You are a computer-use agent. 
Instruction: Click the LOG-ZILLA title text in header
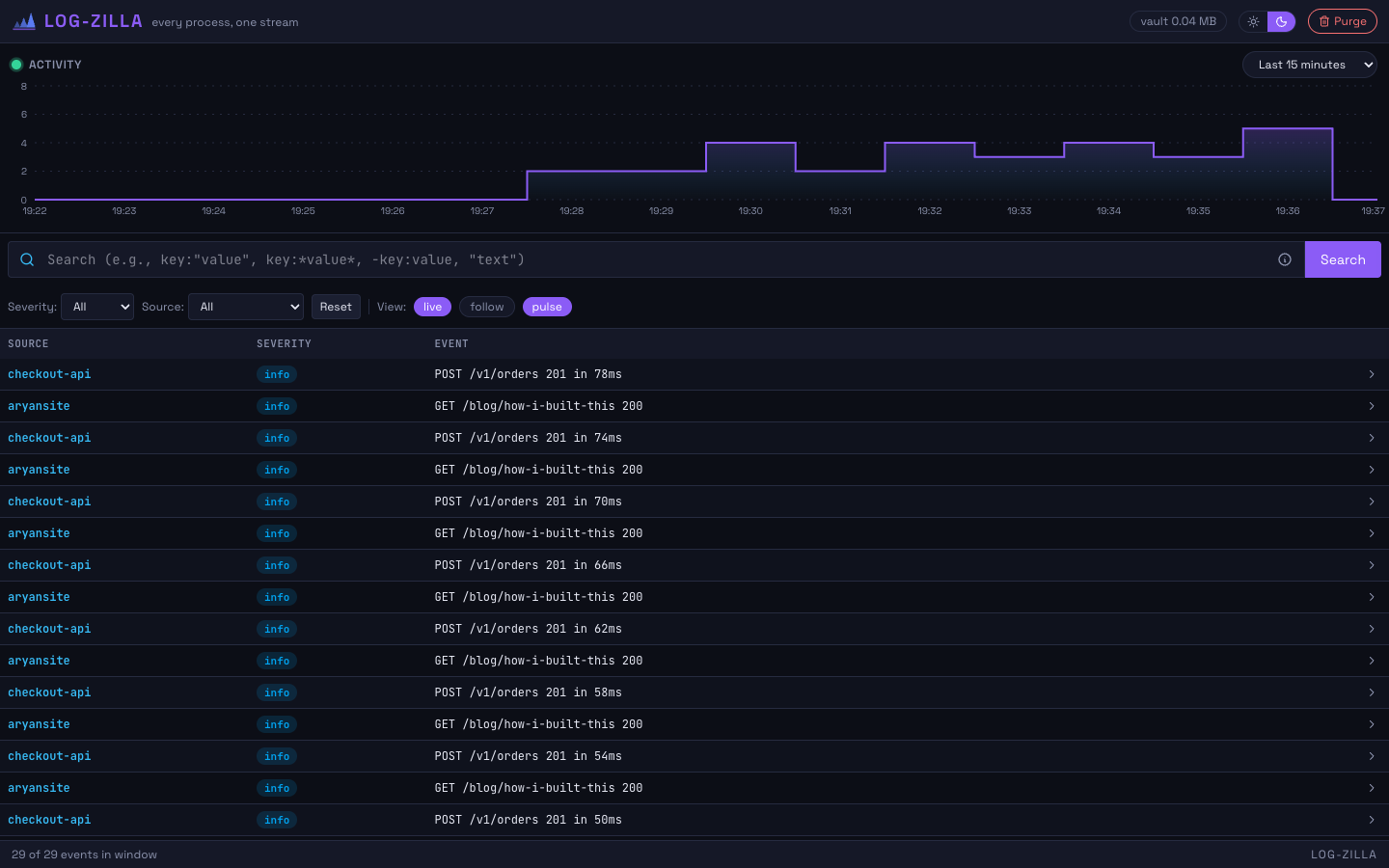[94, 21]
